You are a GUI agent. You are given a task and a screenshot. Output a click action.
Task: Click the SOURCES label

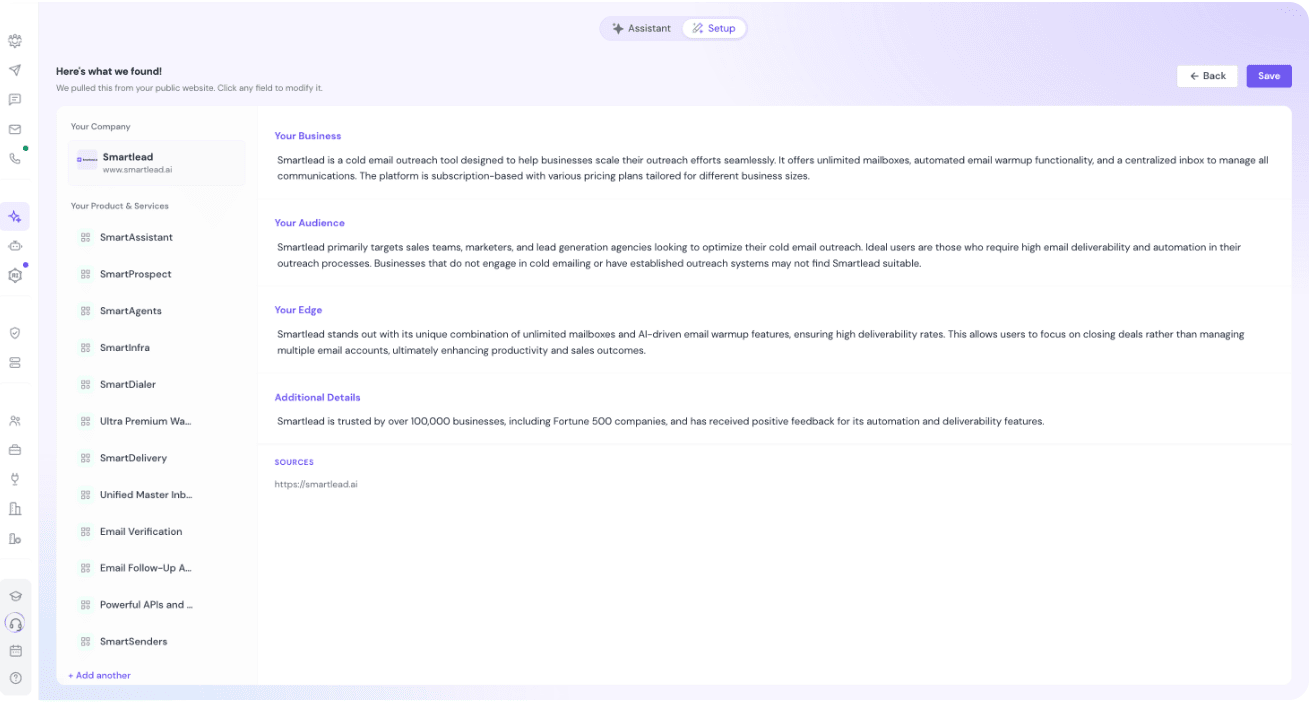(294, 463)
